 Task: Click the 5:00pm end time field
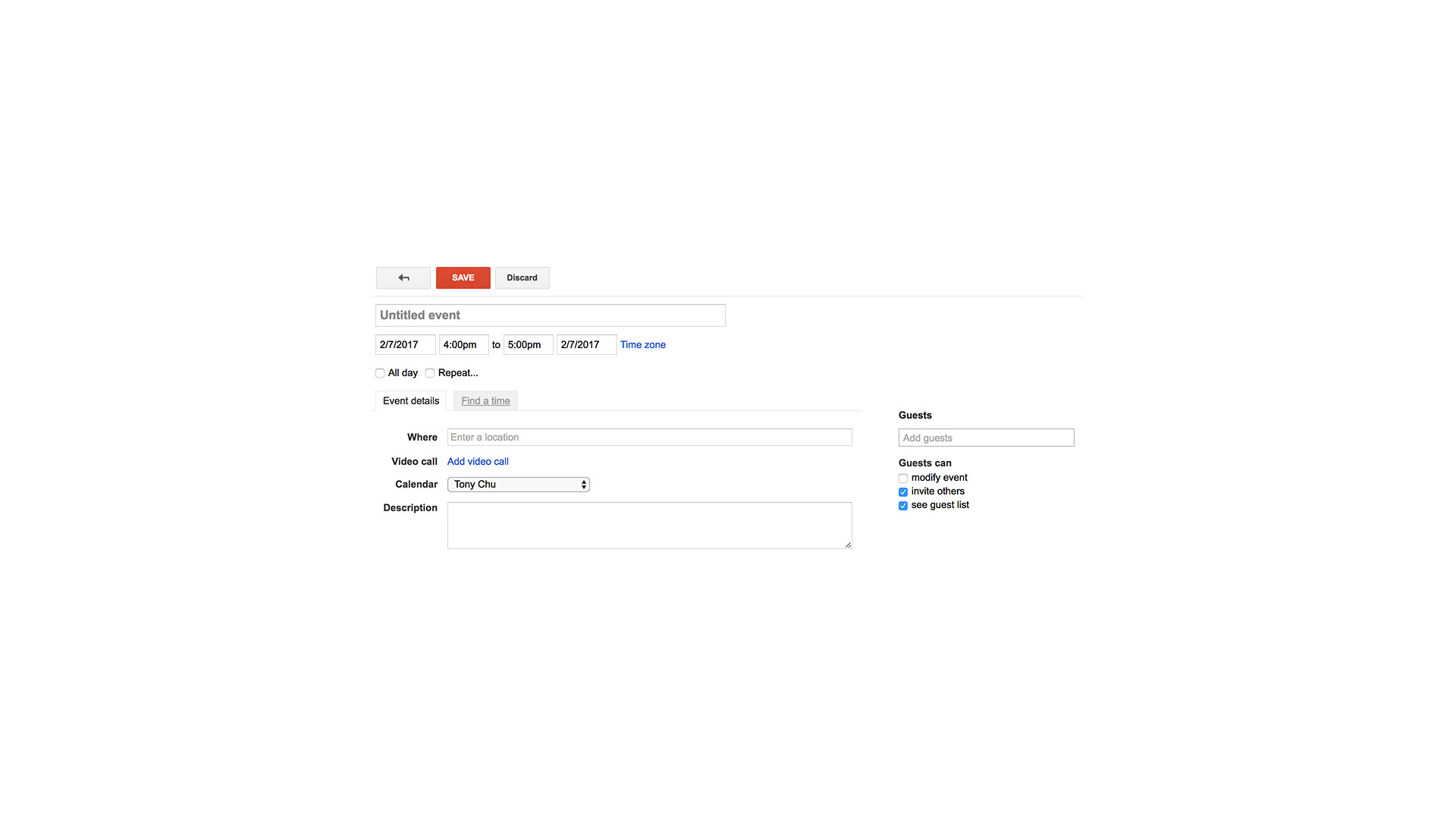pyautogui.click(x=527, y=344)
